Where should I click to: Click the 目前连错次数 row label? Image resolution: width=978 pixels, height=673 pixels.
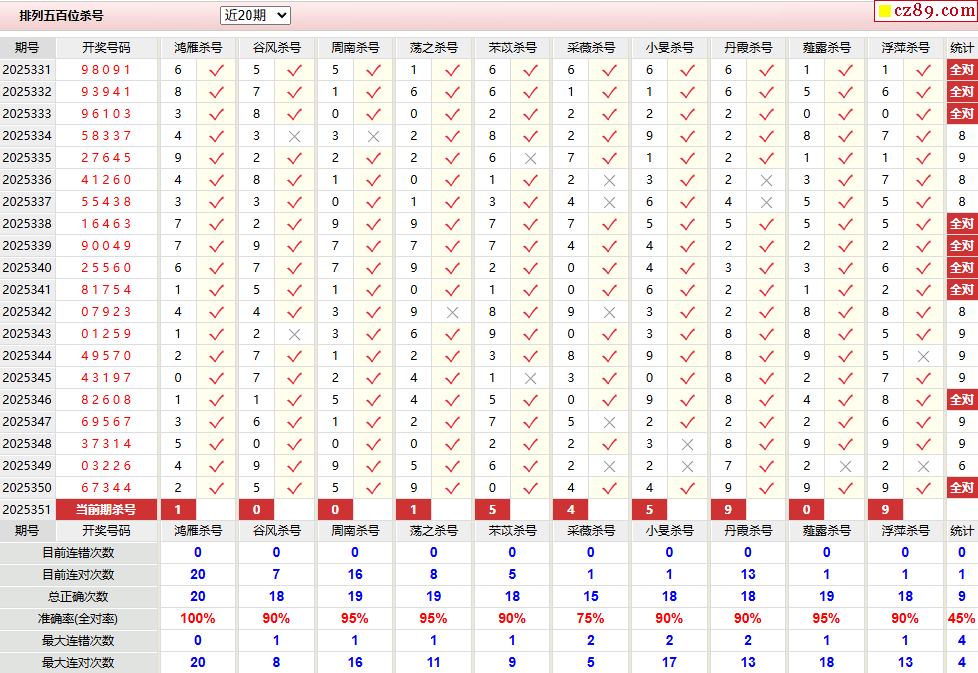click(78, 553)
